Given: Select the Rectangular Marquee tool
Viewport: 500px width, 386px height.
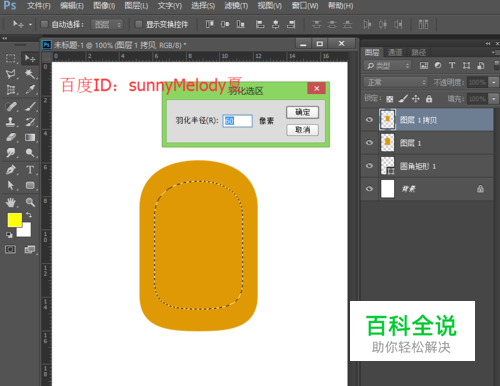Looking at the screenshot, I should (x=11, y=58).
